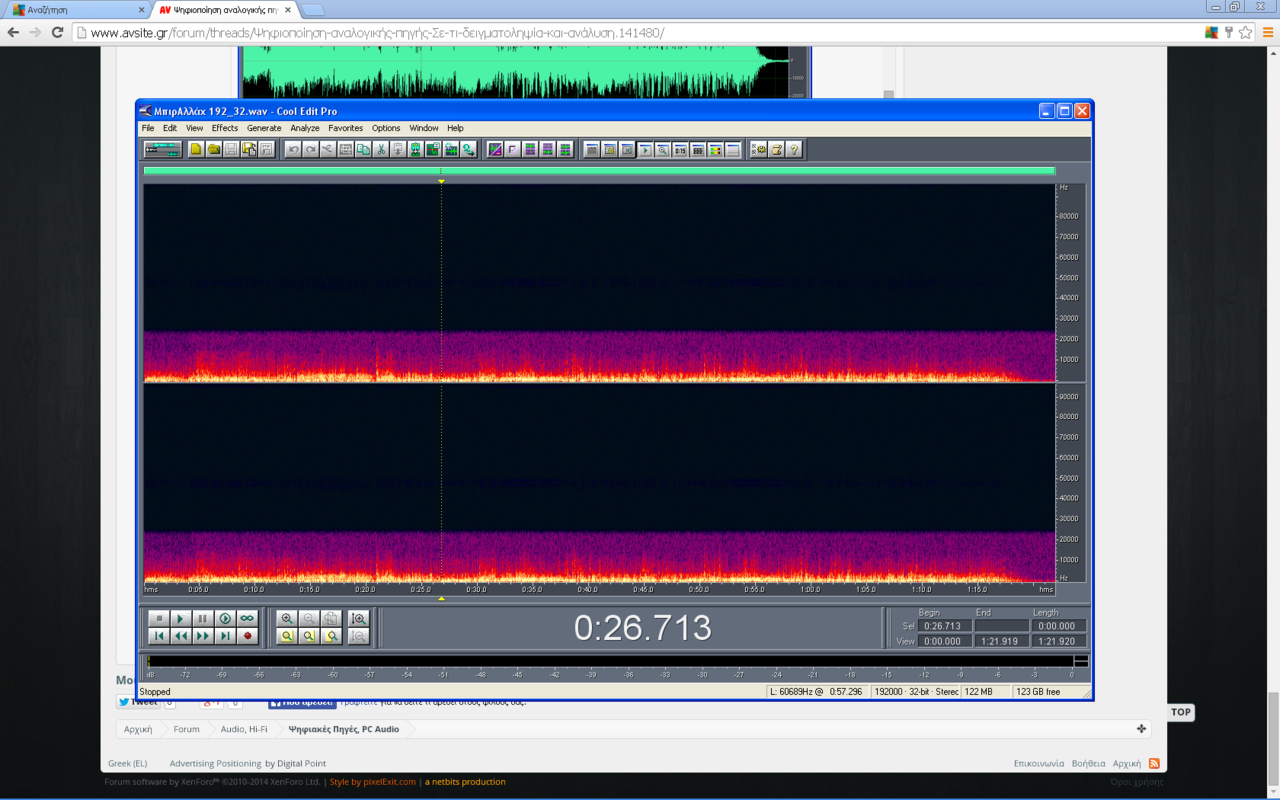1280x800 pixels.
Task: Click the toolbar magnifier zoom-controls icon
Action: pos(662,149)
